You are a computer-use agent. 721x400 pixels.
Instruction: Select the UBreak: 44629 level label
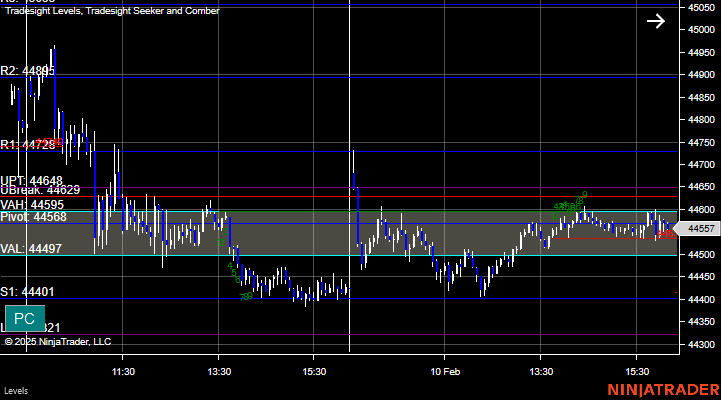tap(40, 190)
